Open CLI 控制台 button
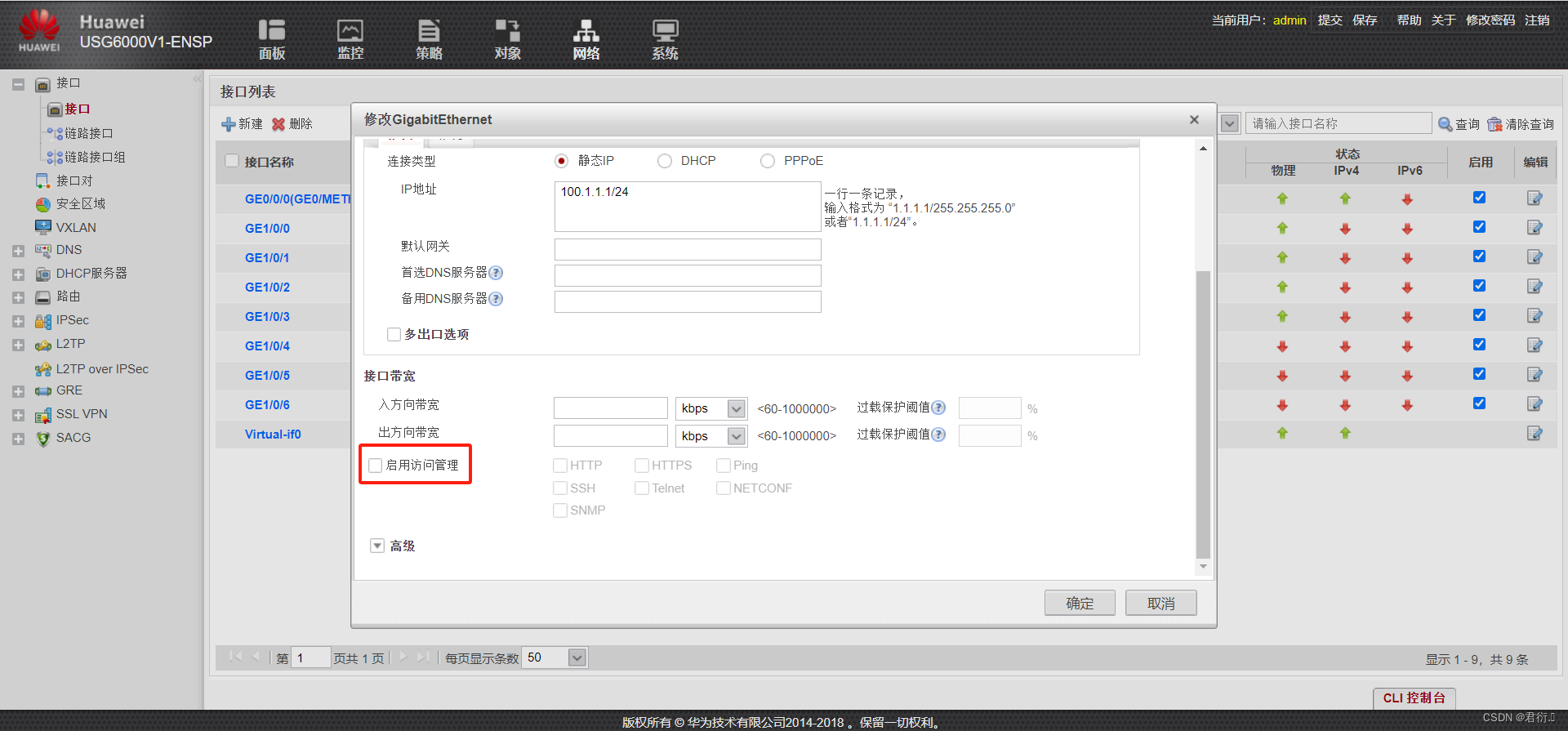Image resolution: width=1568 pixels, height=731 pixels. click(x=1414, y=698)
